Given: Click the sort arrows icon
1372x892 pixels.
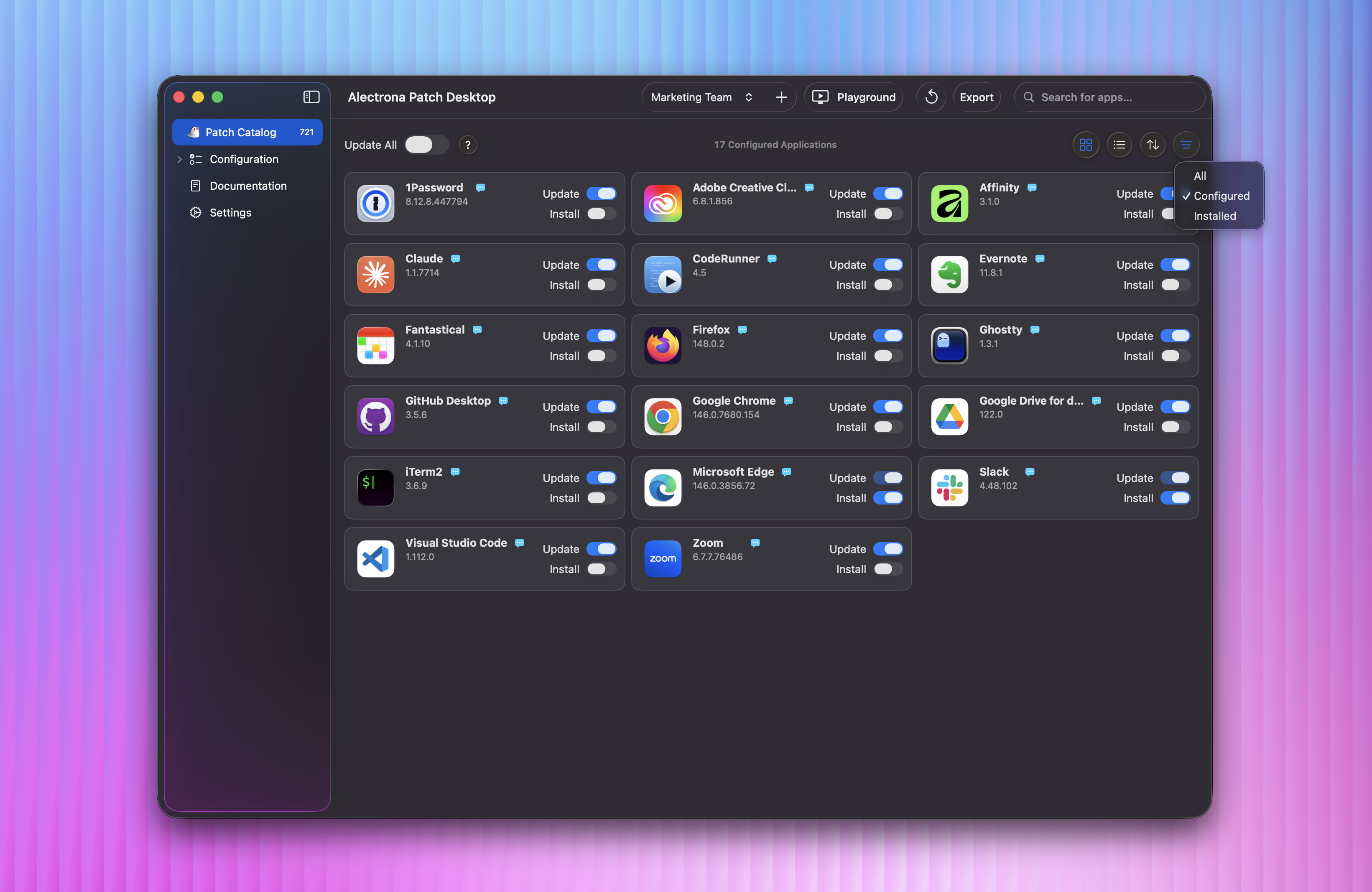Looking at the screenshot, I should coord(1153,145).
